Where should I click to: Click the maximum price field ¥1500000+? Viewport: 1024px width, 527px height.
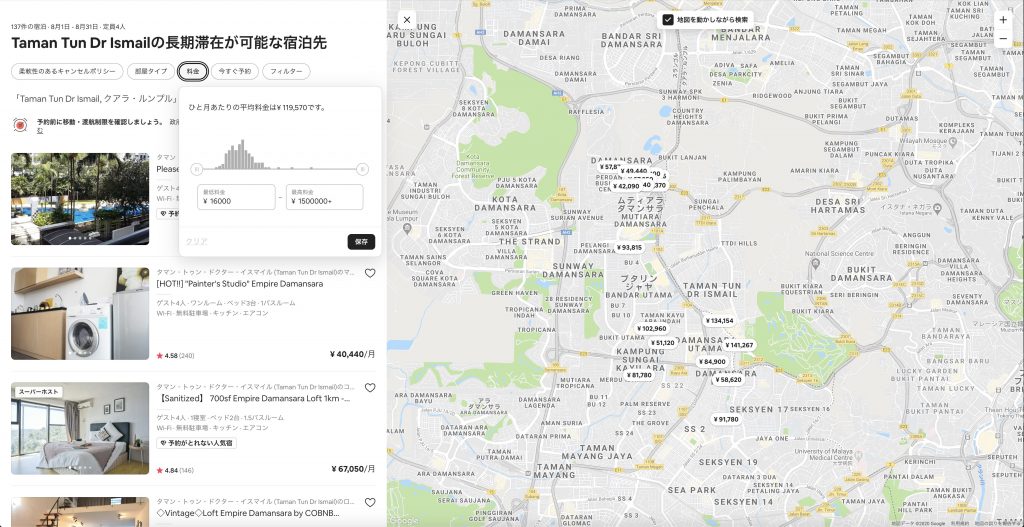coord(325,197)
